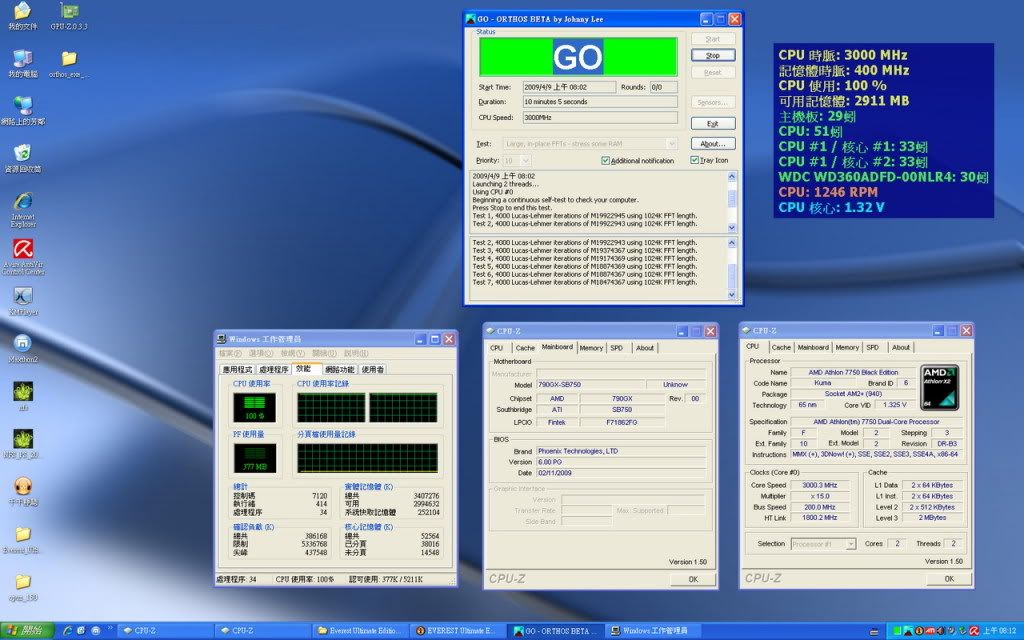Open the Maxthon2 browser icon
Screen dimensions: 1024x640
pos(22,344)
